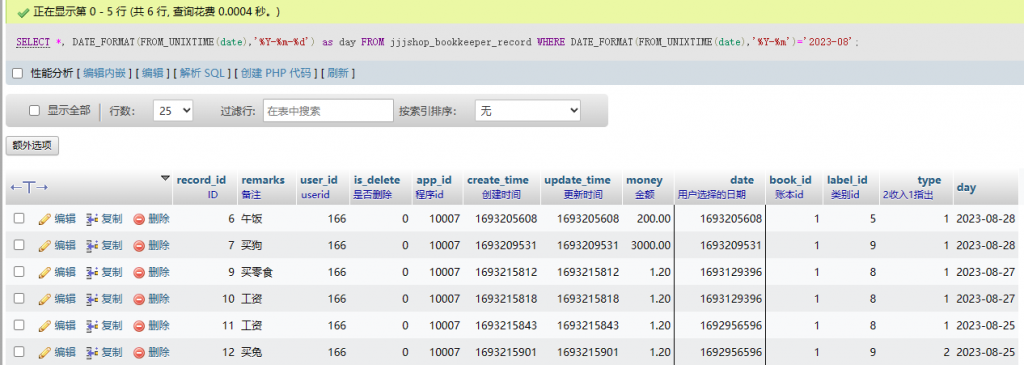The width and height of the screenshot is (1024, 365).
Task: Sort by is_delete column header
Action: [376, 180]
